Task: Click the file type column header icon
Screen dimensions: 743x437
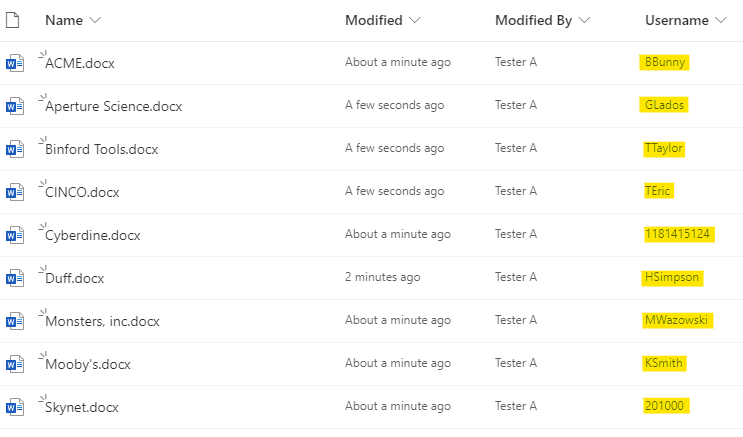Action: point(14,20)
